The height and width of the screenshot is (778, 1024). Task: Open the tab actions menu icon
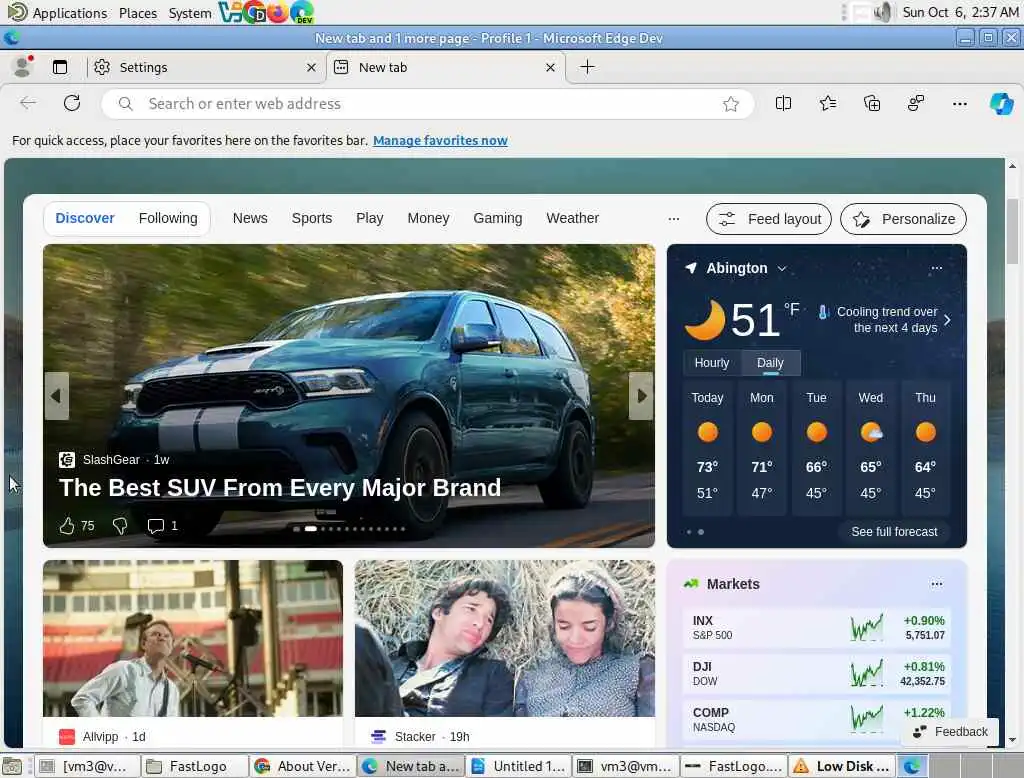point(60,67)
